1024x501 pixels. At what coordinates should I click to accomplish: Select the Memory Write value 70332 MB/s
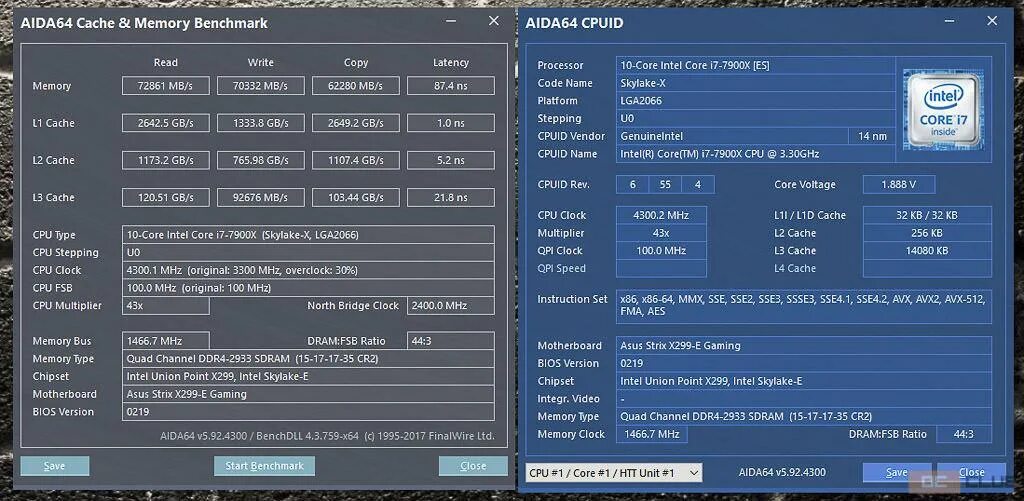coord(261,86)
